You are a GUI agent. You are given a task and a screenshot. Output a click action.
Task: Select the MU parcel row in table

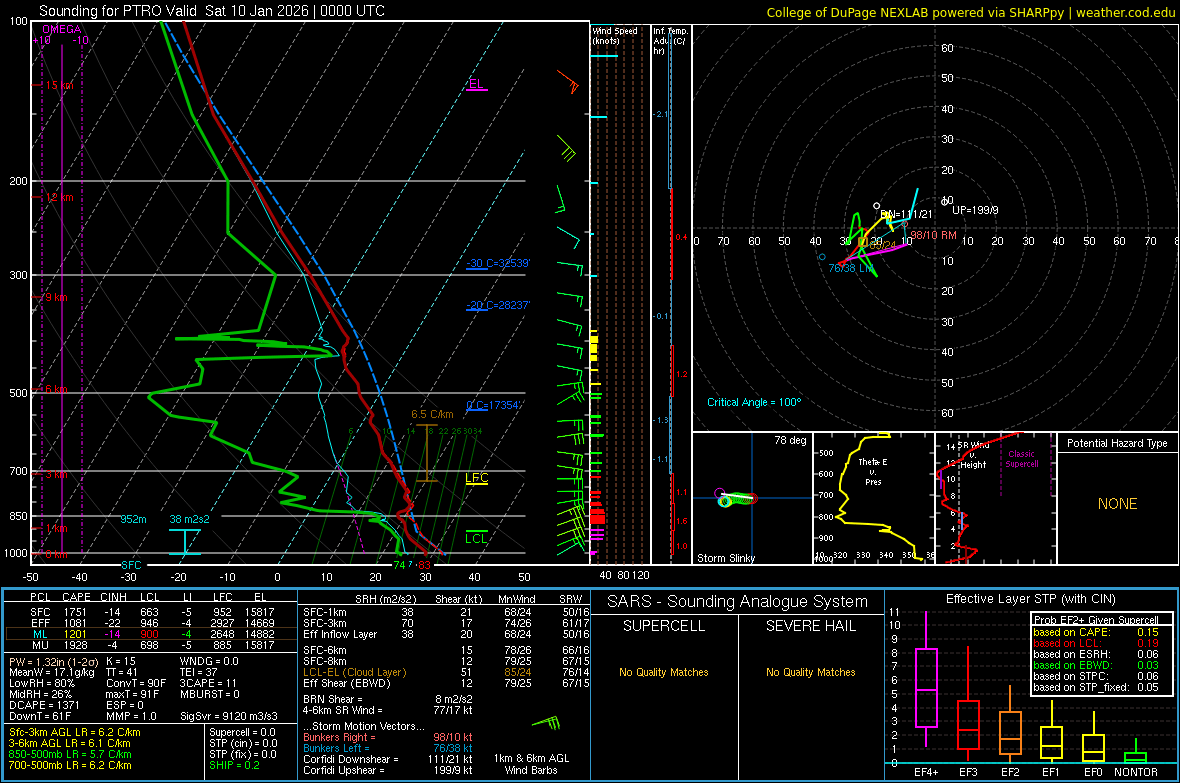tap(151, 644)
